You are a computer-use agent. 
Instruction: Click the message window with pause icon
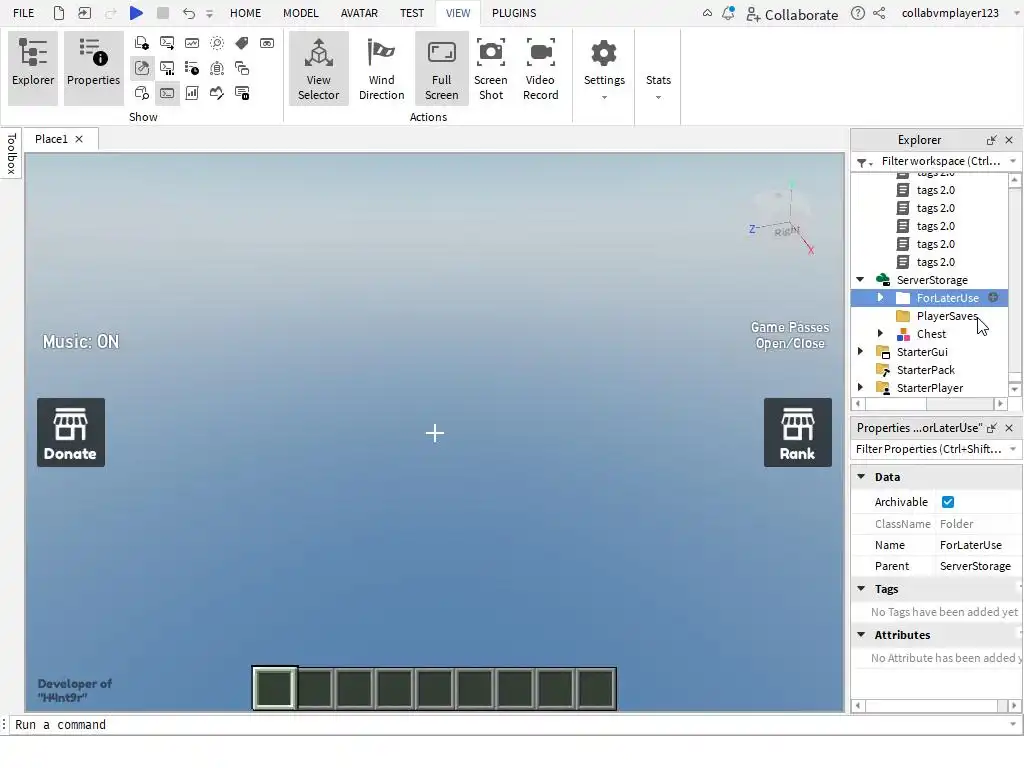[242, 93]
